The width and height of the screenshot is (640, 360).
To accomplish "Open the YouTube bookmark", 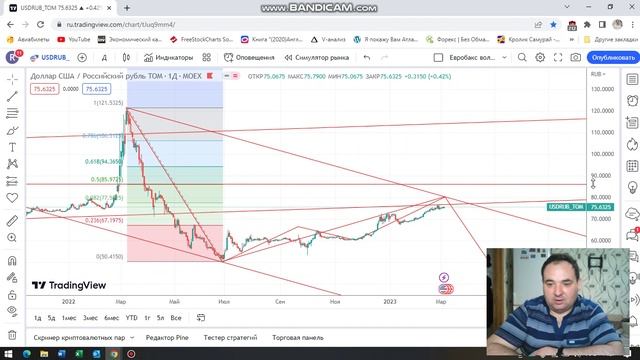I will click(x=74, y=39).
